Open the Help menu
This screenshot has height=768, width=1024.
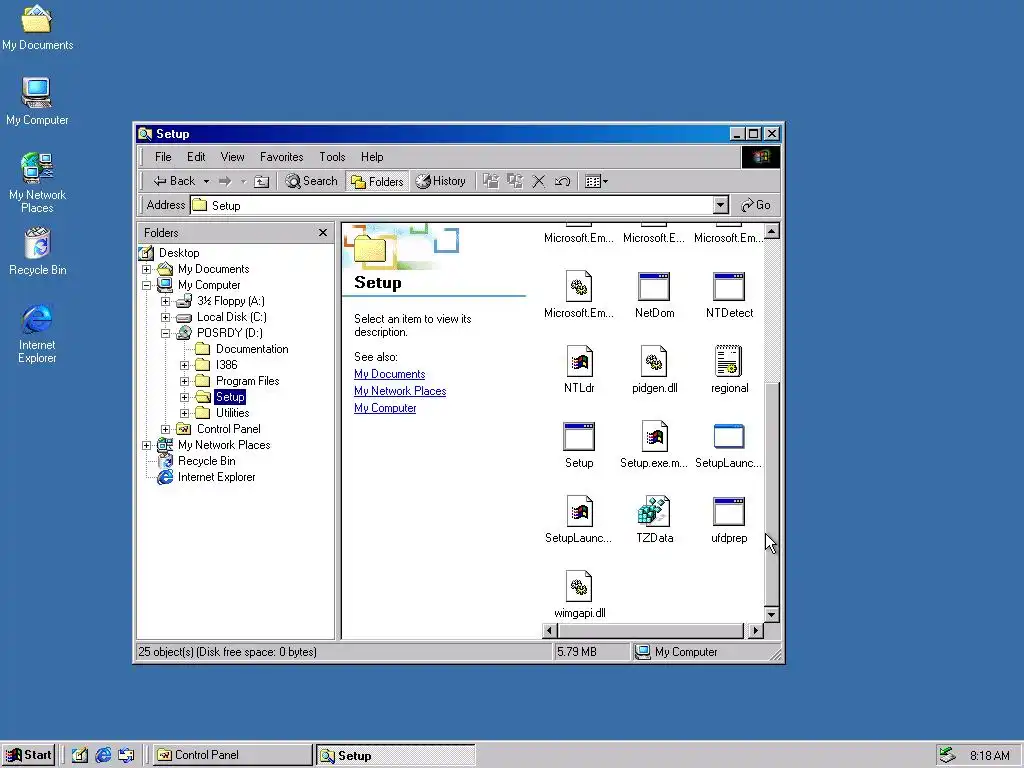(x=372, y=157)
